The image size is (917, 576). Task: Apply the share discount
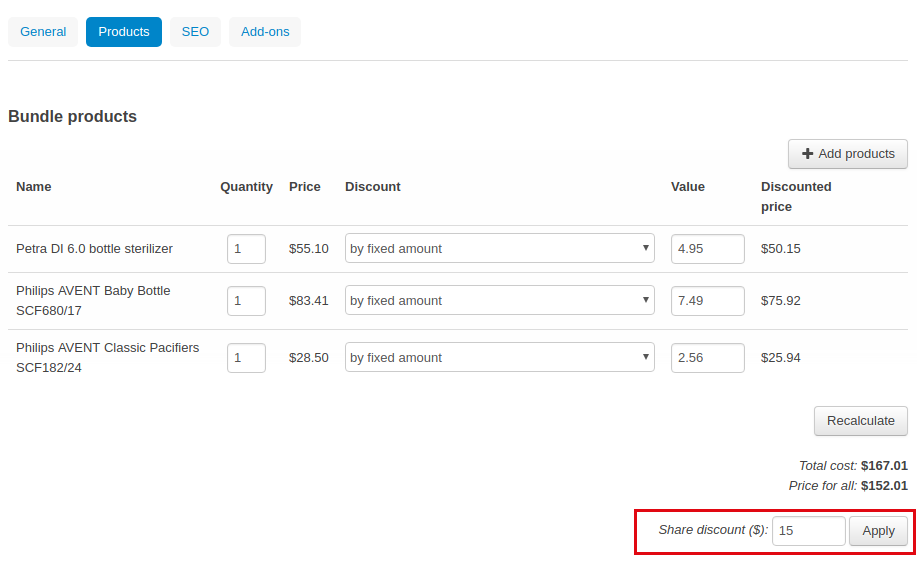click(x=878, y=531)
